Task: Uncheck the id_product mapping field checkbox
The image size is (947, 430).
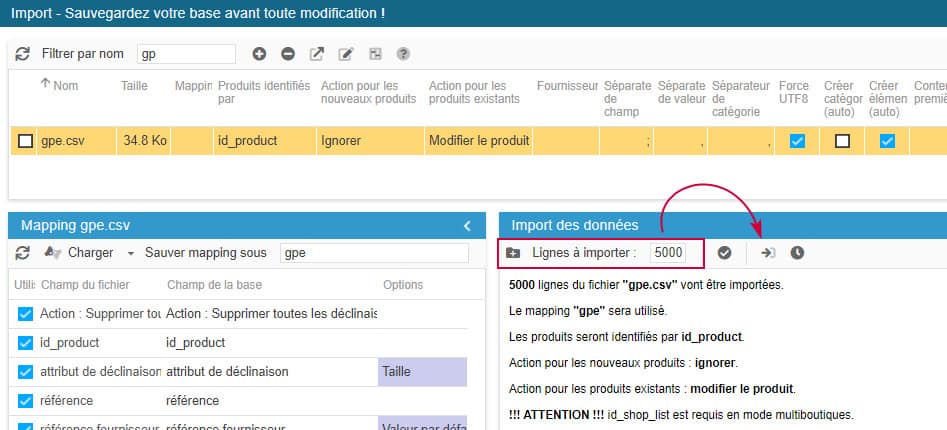Action: [x=26, y=342]
